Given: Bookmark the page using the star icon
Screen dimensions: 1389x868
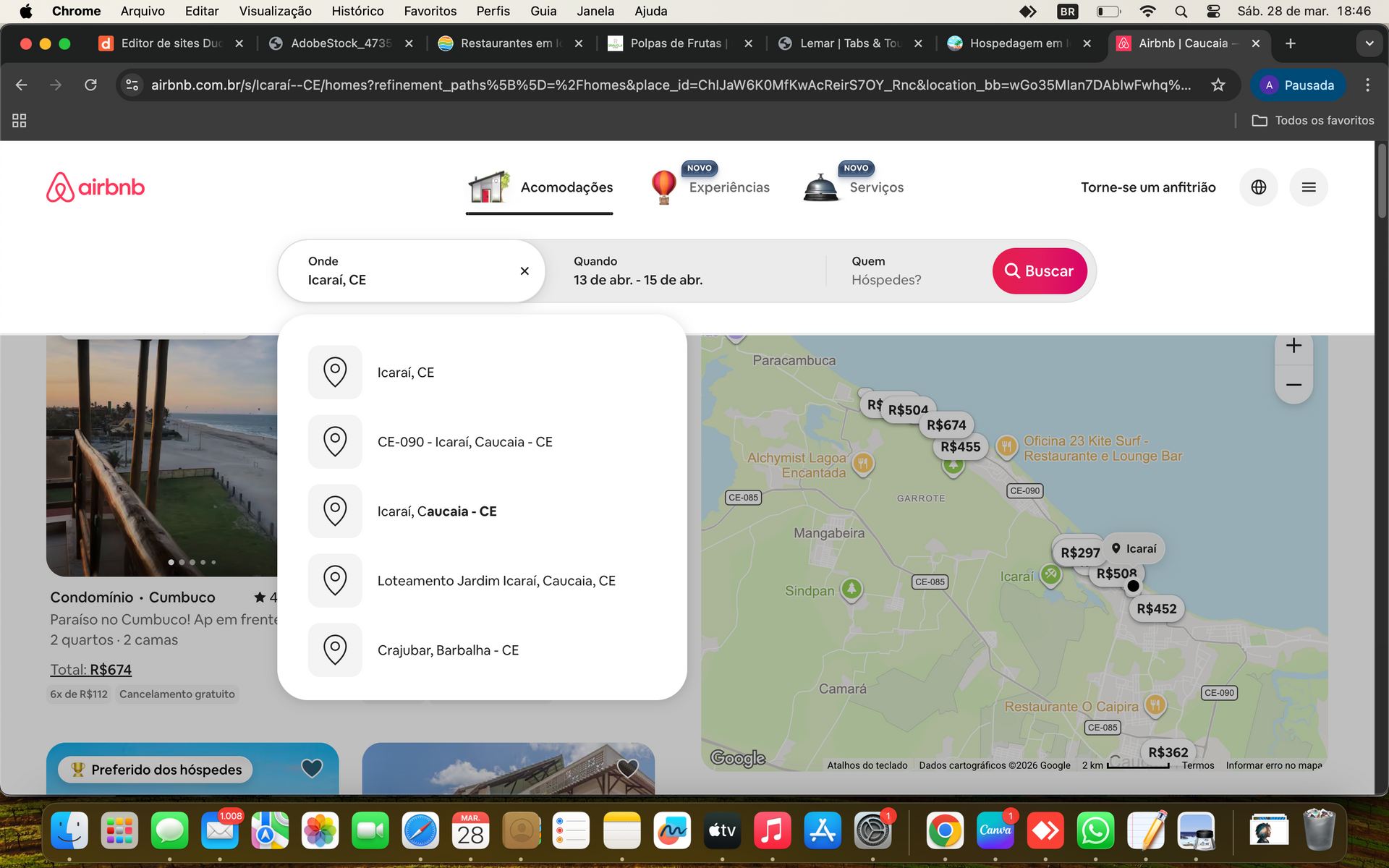Looking at the screenshot, I should click(1218, 85).
